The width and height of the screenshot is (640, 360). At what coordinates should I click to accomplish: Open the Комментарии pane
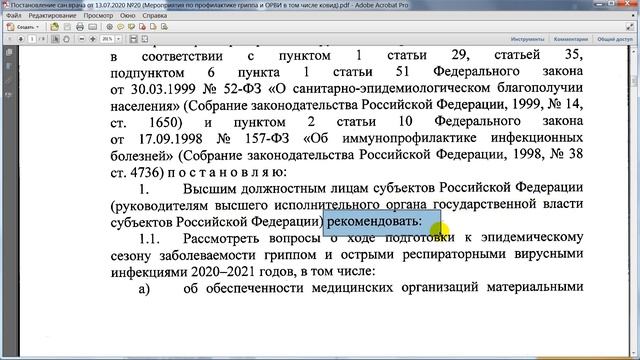tap(571, 39)
